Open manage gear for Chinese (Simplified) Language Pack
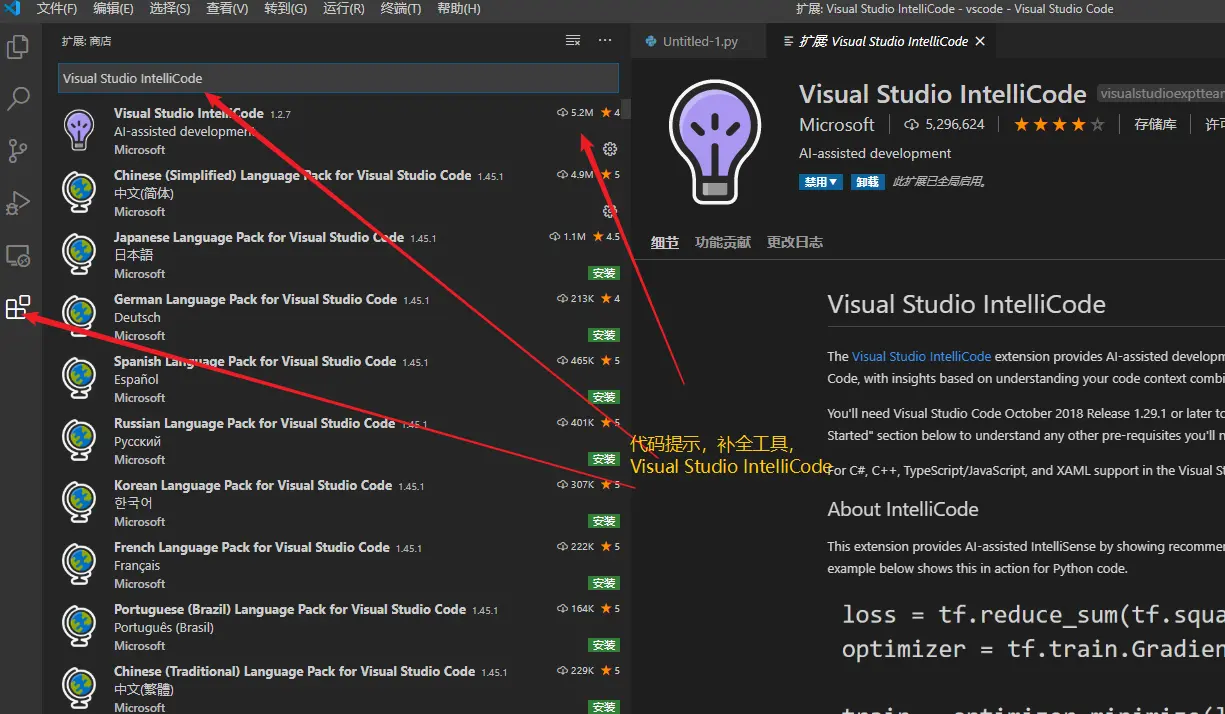The width and height of the screenshot is (1225, 714). [610, 211]
